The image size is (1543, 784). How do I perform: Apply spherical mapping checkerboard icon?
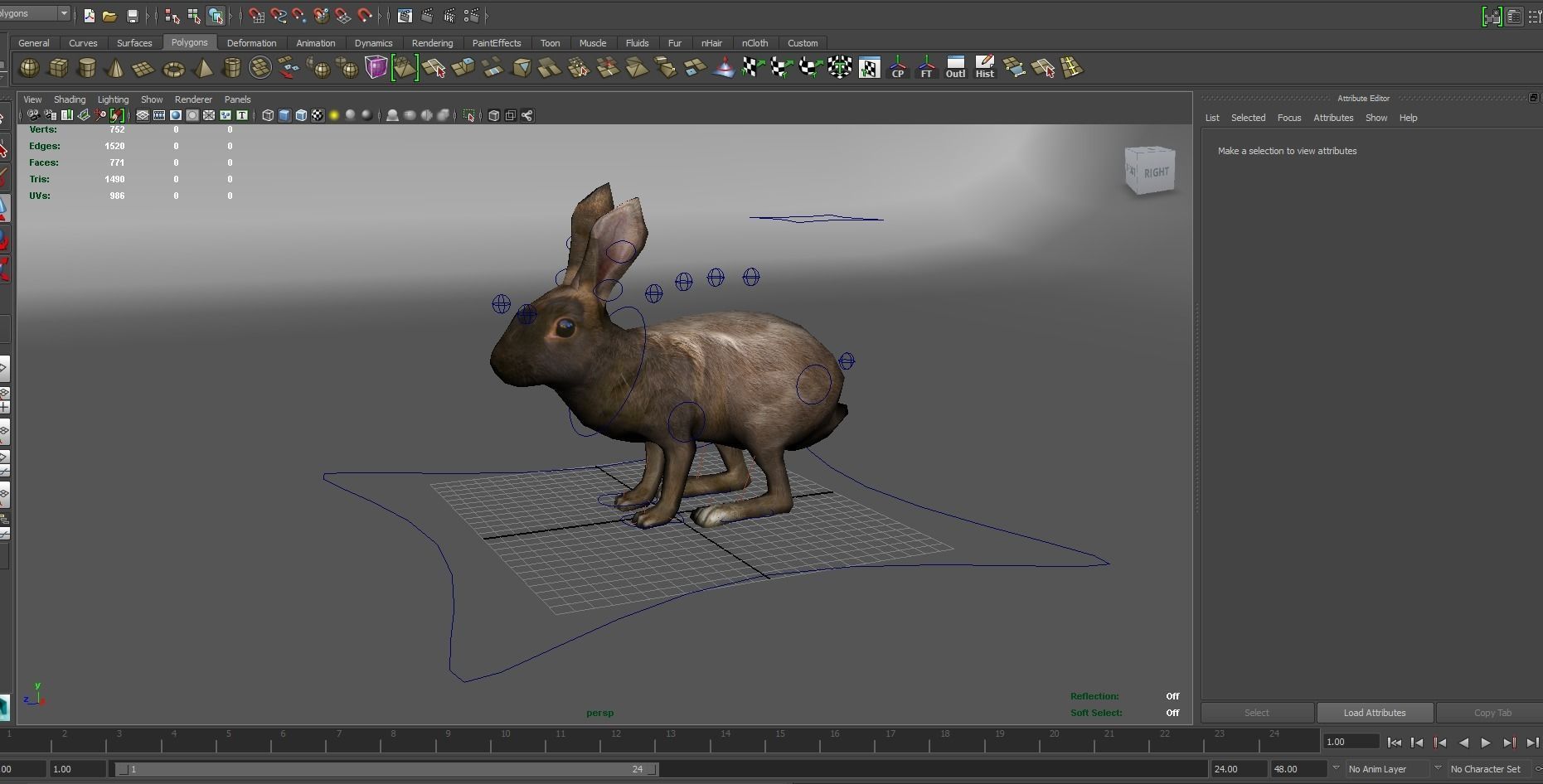810,68
